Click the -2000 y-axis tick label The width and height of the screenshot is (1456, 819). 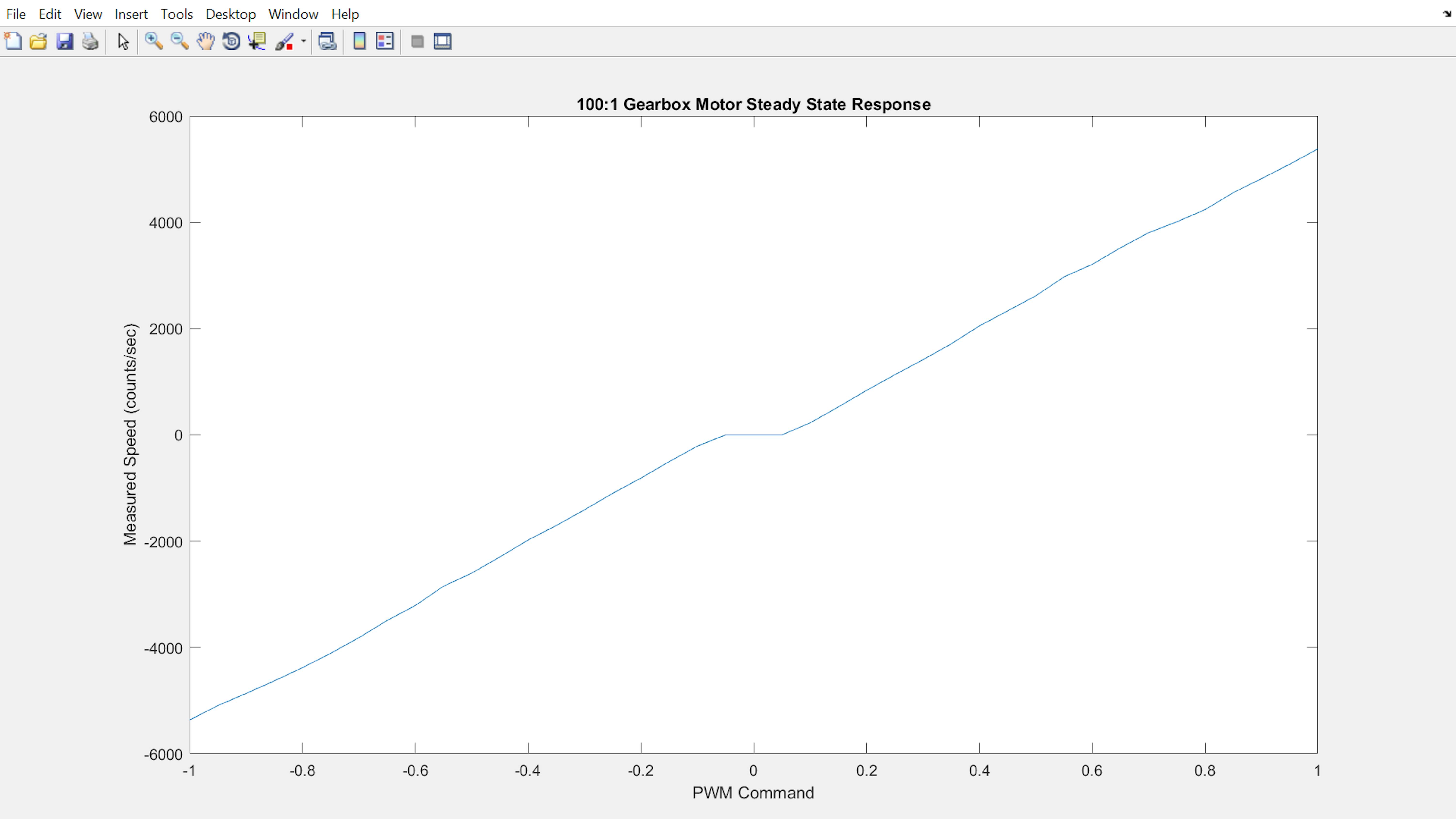click(163, 542)
